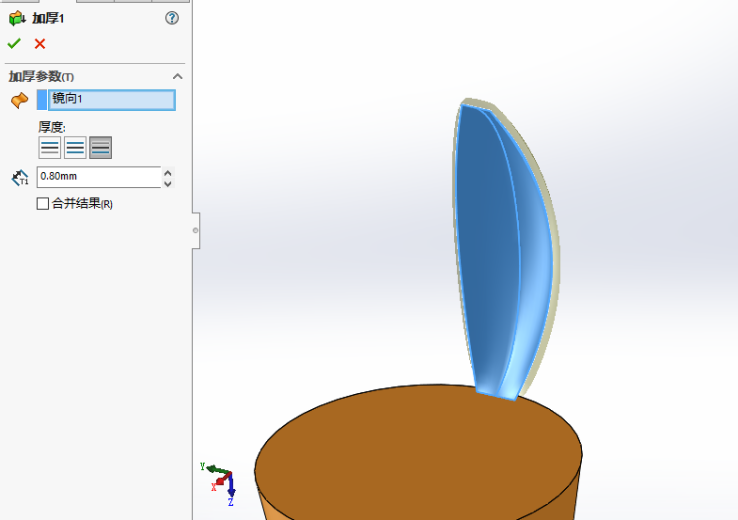Enable the 合并结果 checkbox

42,204
